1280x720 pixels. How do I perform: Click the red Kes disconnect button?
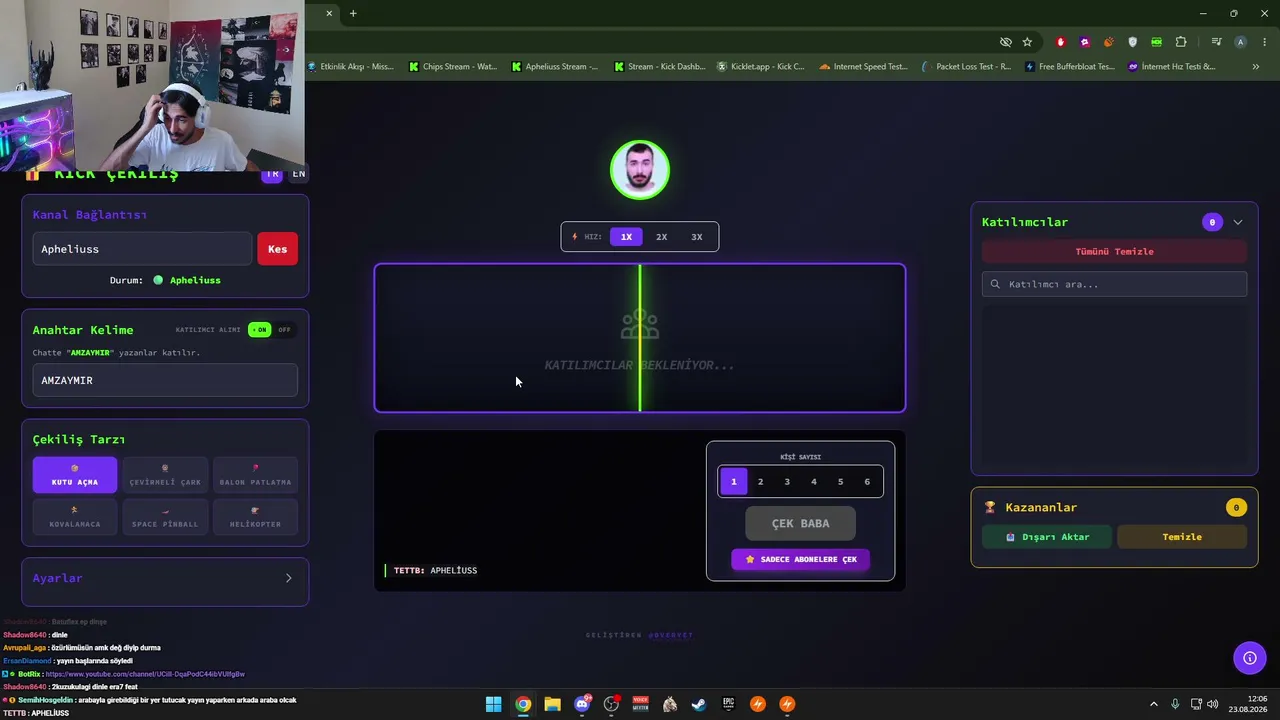(x=277, y=249)
